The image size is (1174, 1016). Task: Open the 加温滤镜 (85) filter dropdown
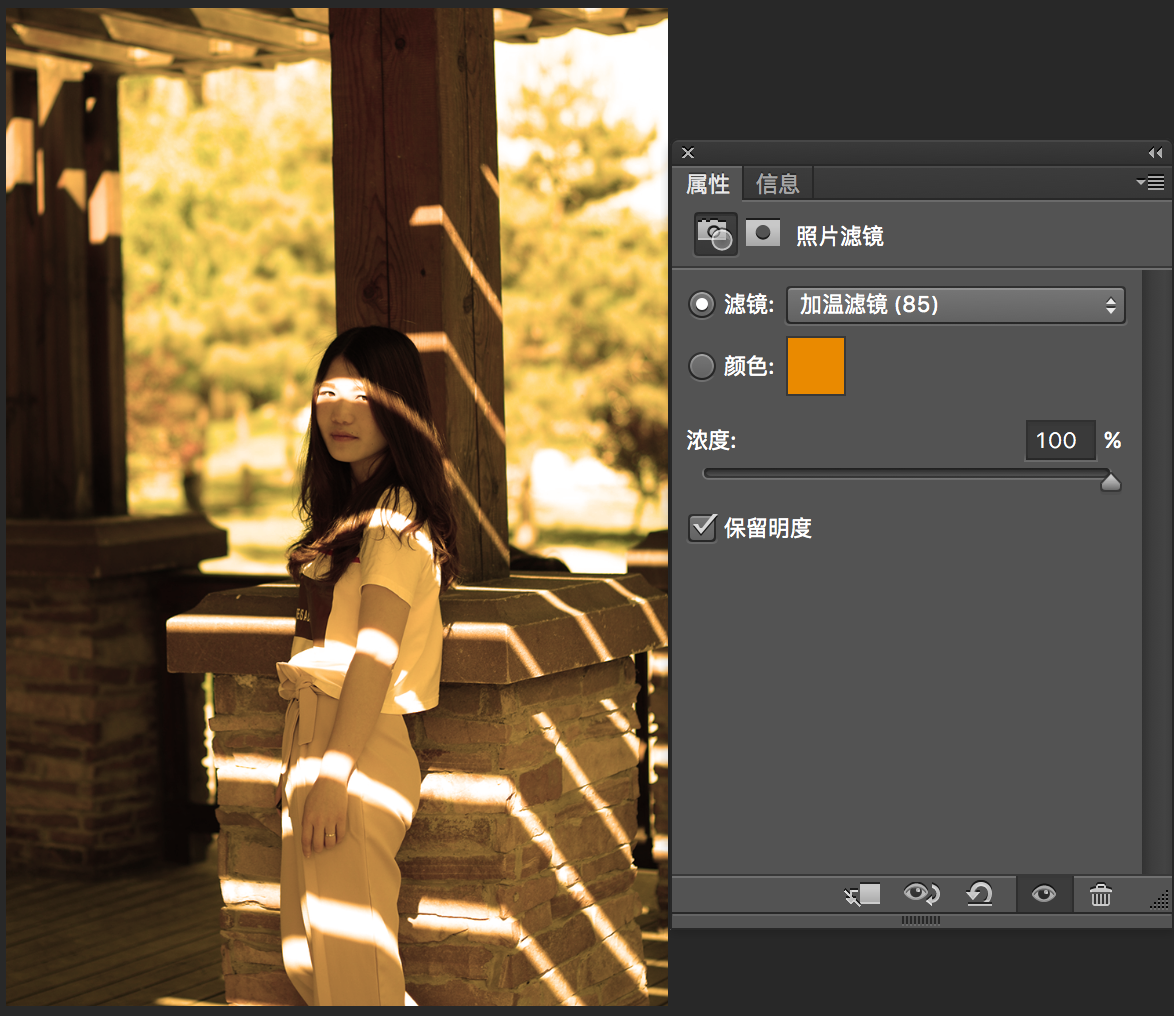click(955, 305)
